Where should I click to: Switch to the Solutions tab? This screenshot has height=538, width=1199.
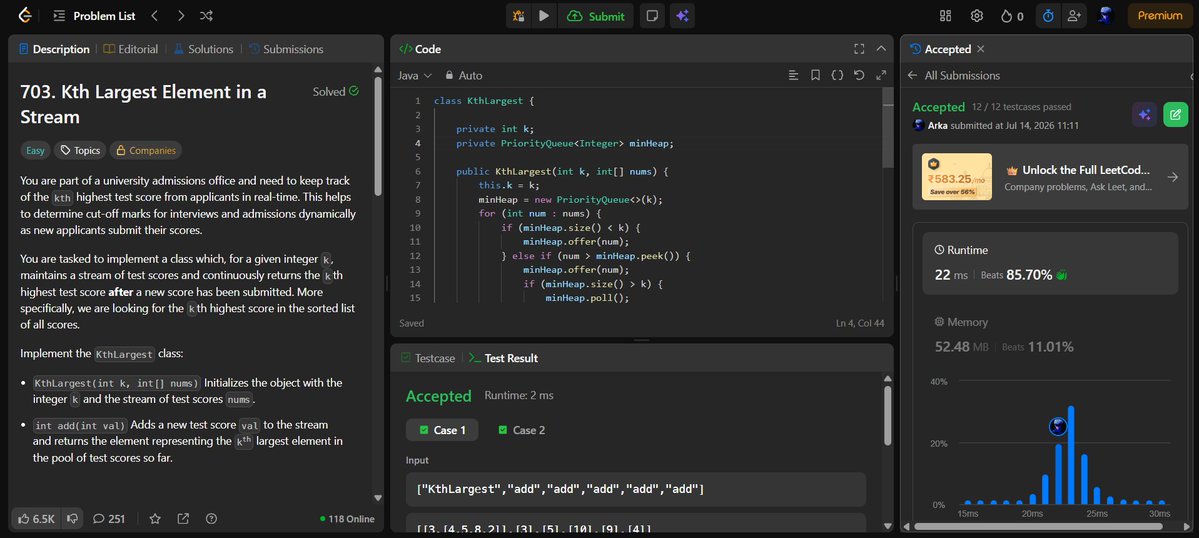click(x=203, y=49)
